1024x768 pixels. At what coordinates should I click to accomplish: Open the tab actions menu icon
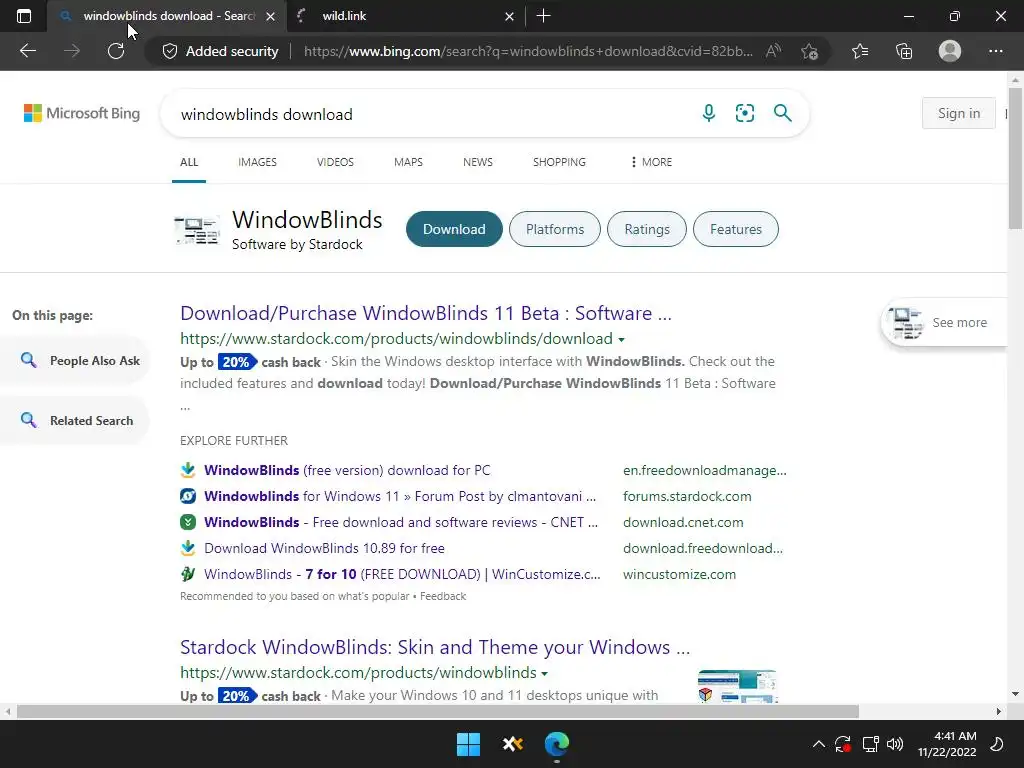(24, 16)
